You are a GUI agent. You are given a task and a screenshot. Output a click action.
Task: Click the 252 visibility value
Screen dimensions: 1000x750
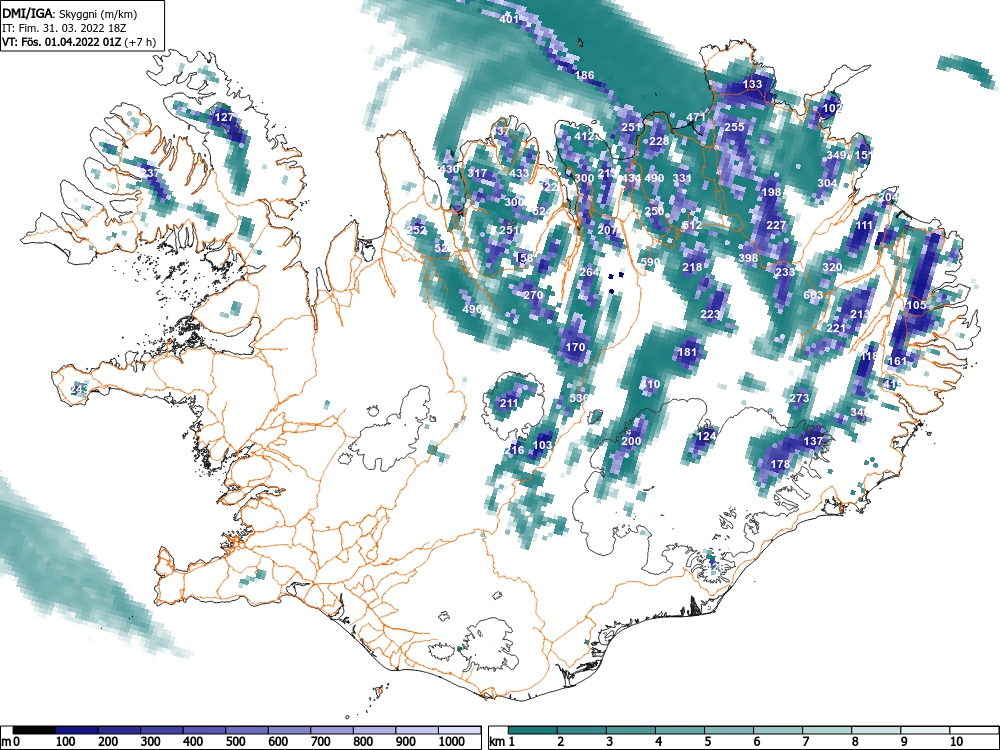coord(416,231)
